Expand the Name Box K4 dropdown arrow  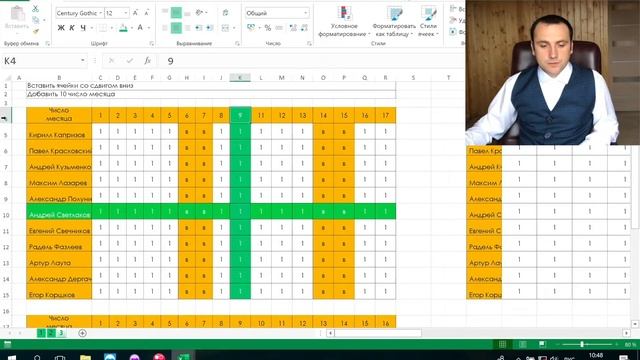pos(82,60)
